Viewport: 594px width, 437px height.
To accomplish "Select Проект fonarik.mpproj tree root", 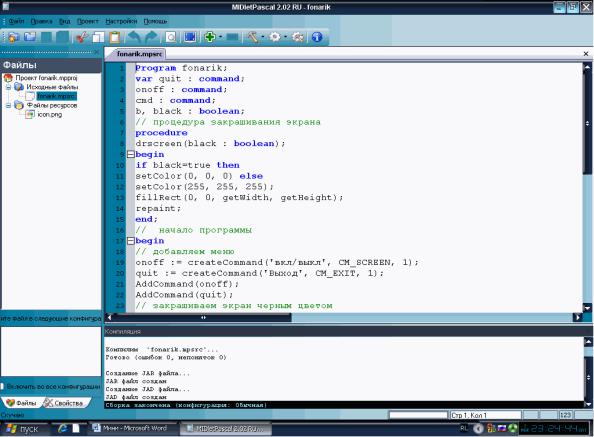I will [46, 78].
